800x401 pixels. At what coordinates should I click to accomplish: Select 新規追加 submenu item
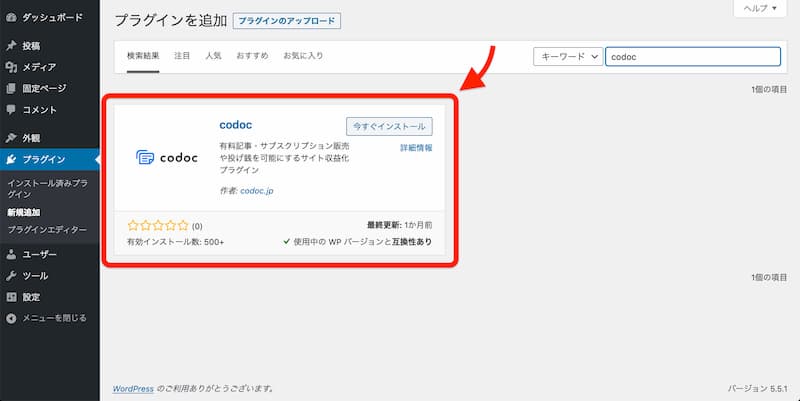tap(23, 212)
